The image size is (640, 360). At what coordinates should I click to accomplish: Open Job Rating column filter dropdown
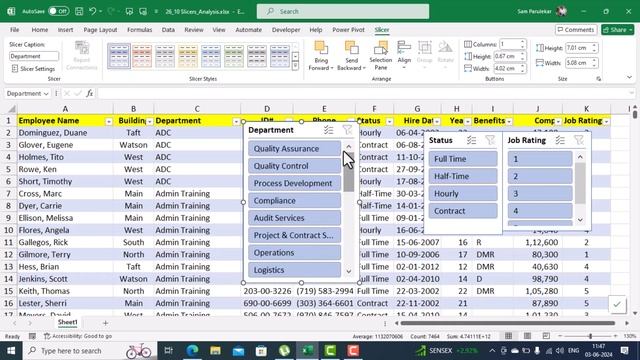[x=607, y=122]
